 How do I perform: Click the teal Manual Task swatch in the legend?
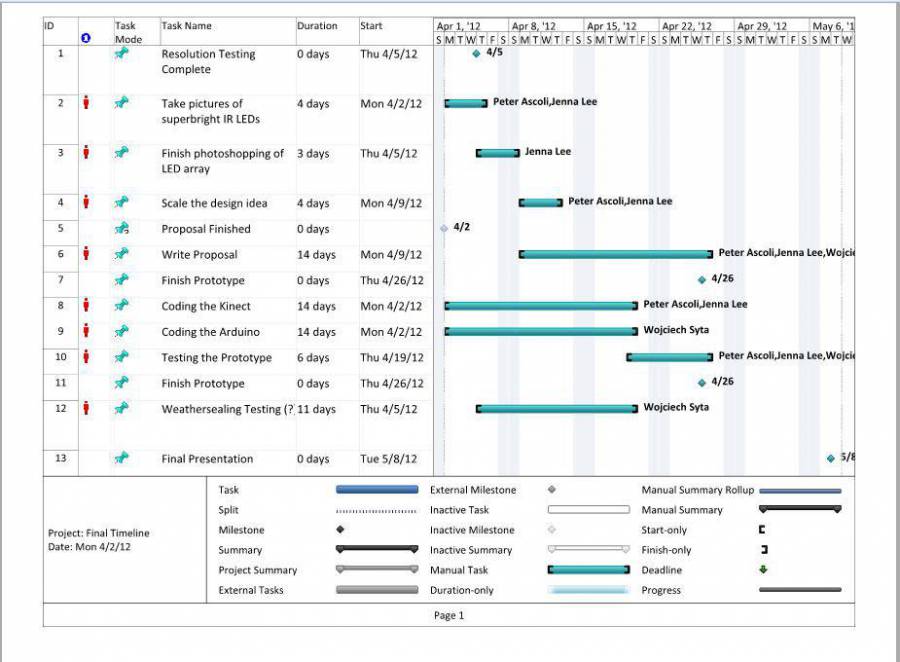[589, 570]
